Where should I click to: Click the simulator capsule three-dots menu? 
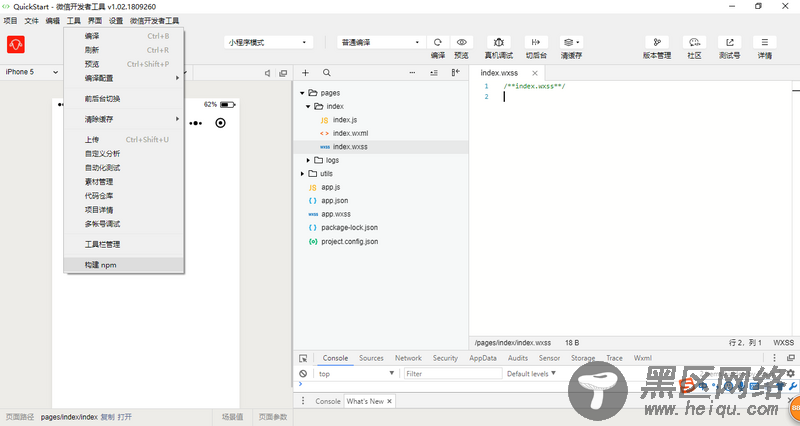196,123
